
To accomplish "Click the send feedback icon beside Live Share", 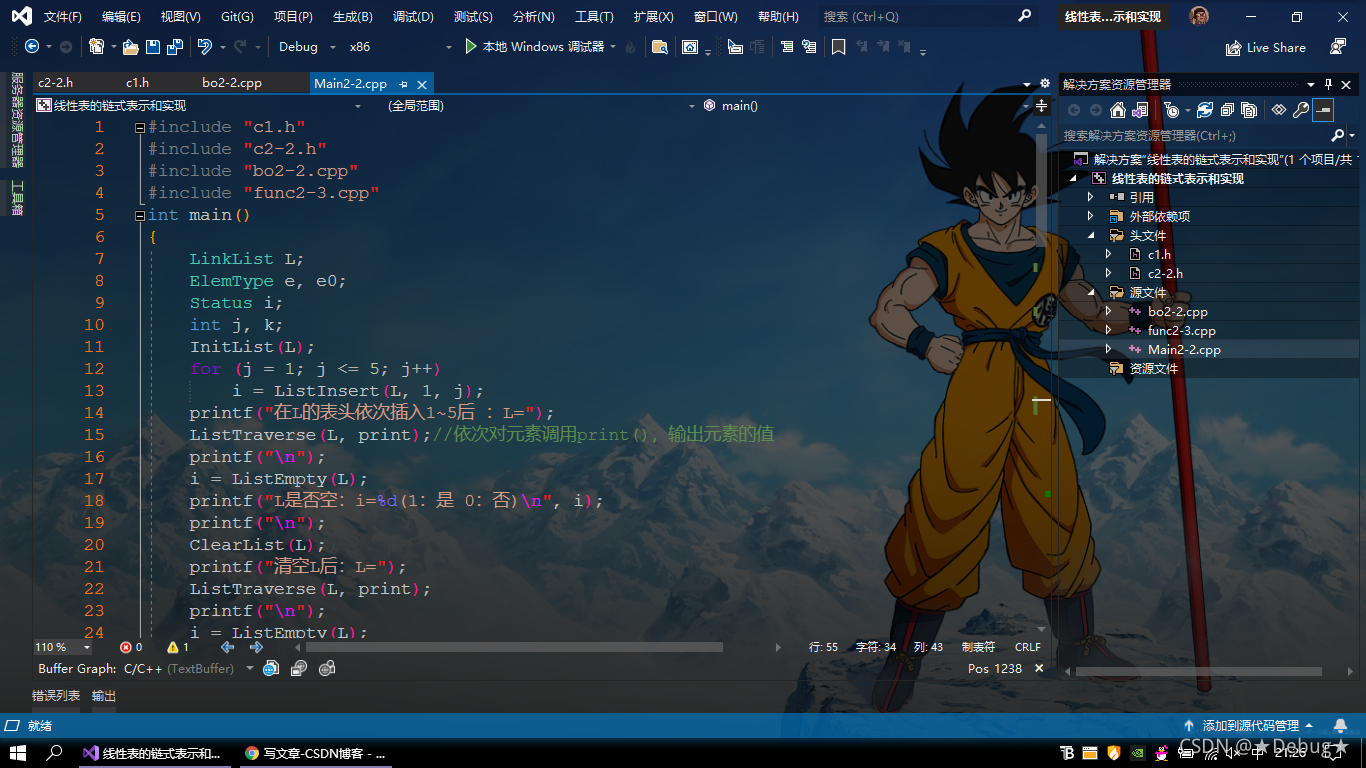I will [1338, 47].
